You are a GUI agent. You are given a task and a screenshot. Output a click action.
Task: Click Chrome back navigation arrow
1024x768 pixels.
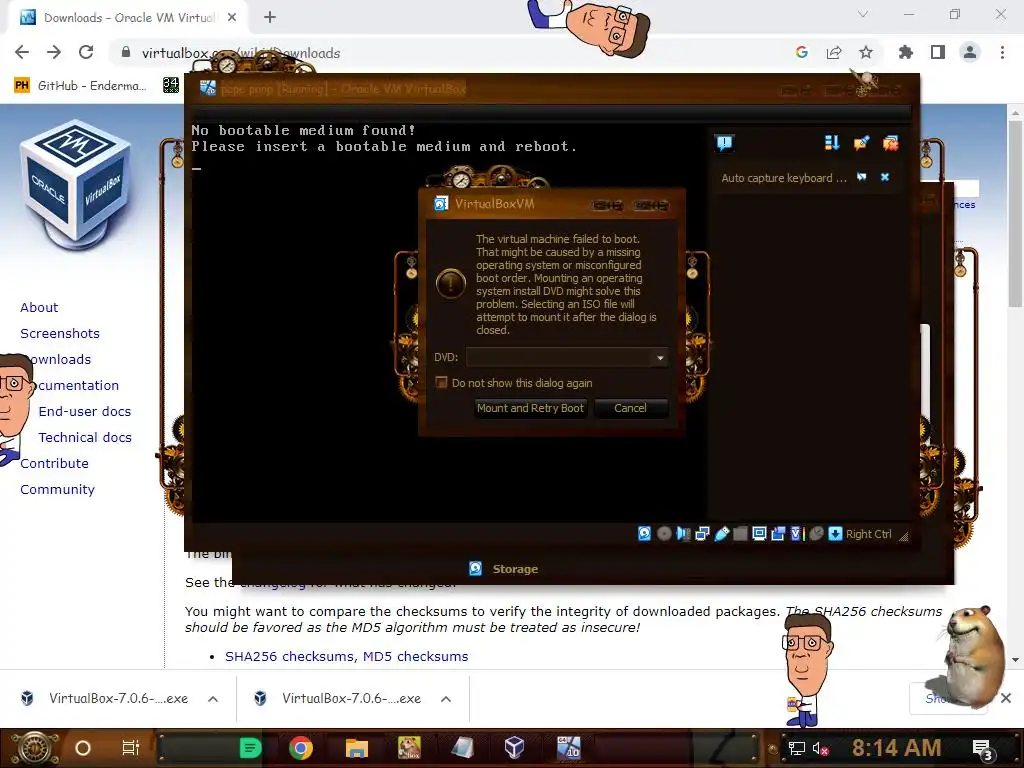point(22,52)
